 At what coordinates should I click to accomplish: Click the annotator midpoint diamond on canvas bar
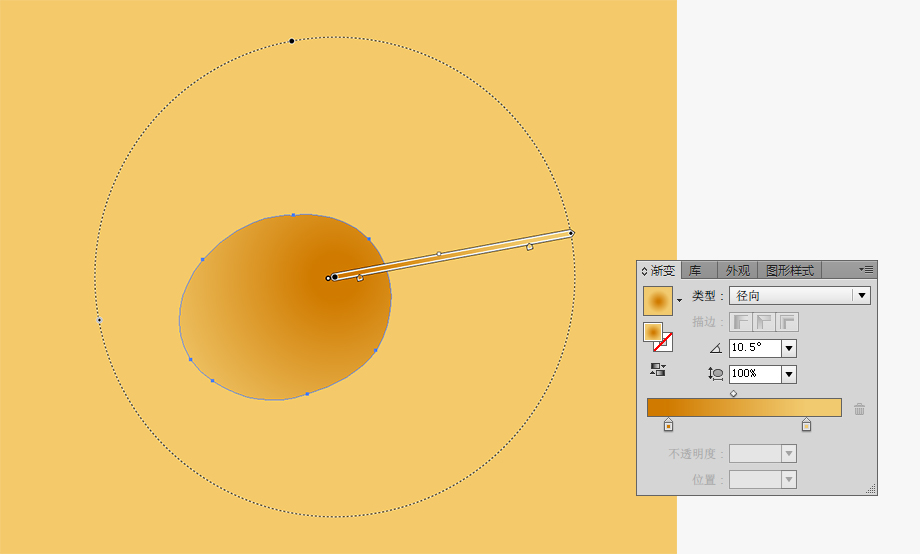click(x=439, y=254)
